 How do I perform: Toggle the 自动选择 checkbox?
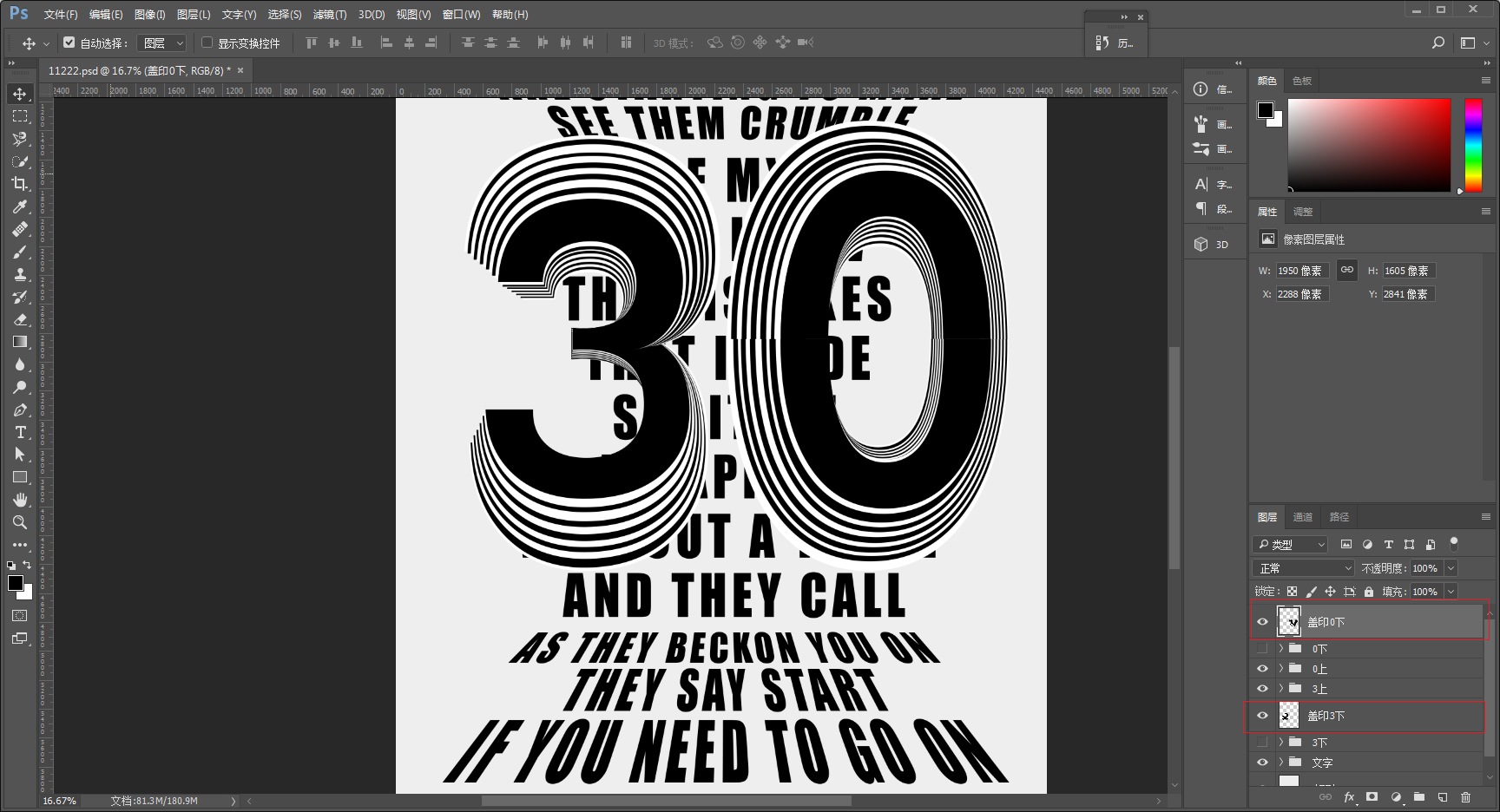click(69, 42)
